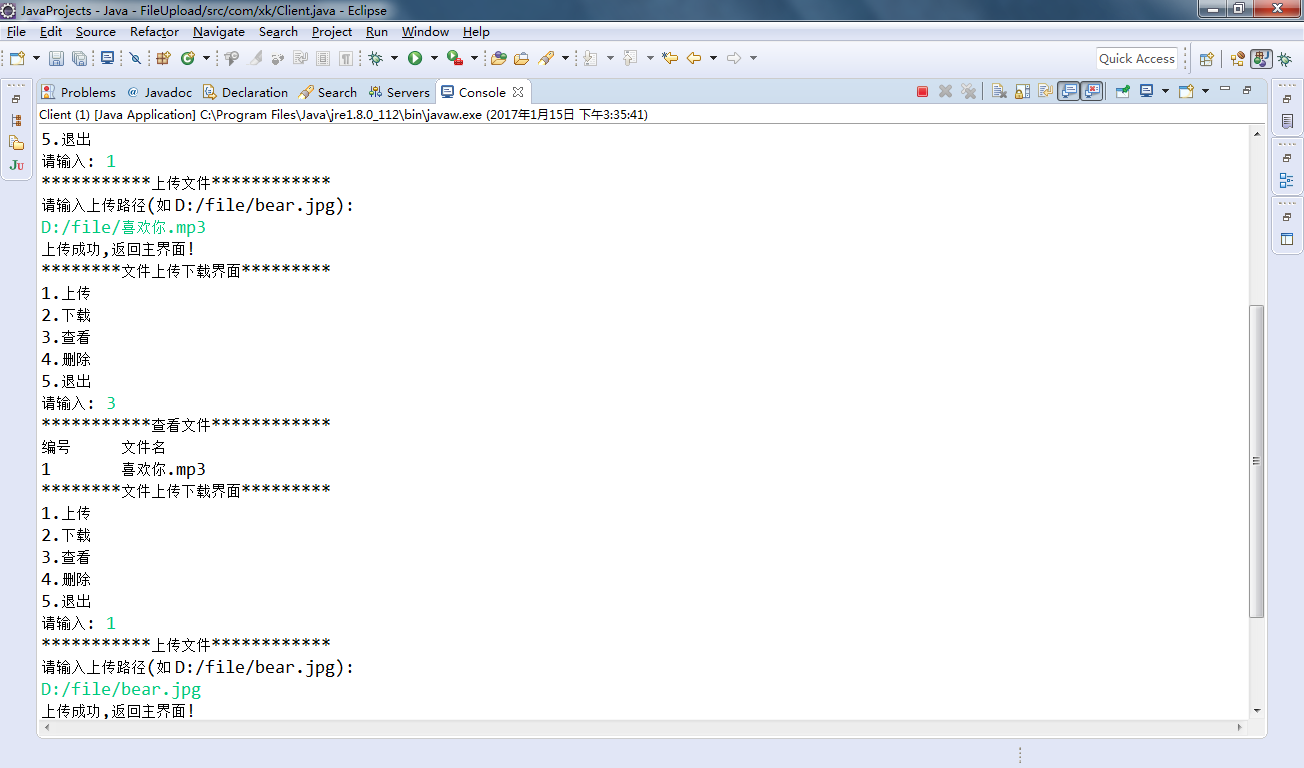Expand the Open Console dropdown arrow
Image resolution: width=1304 pixels, height=768 pixels.
pos(1205,91)
